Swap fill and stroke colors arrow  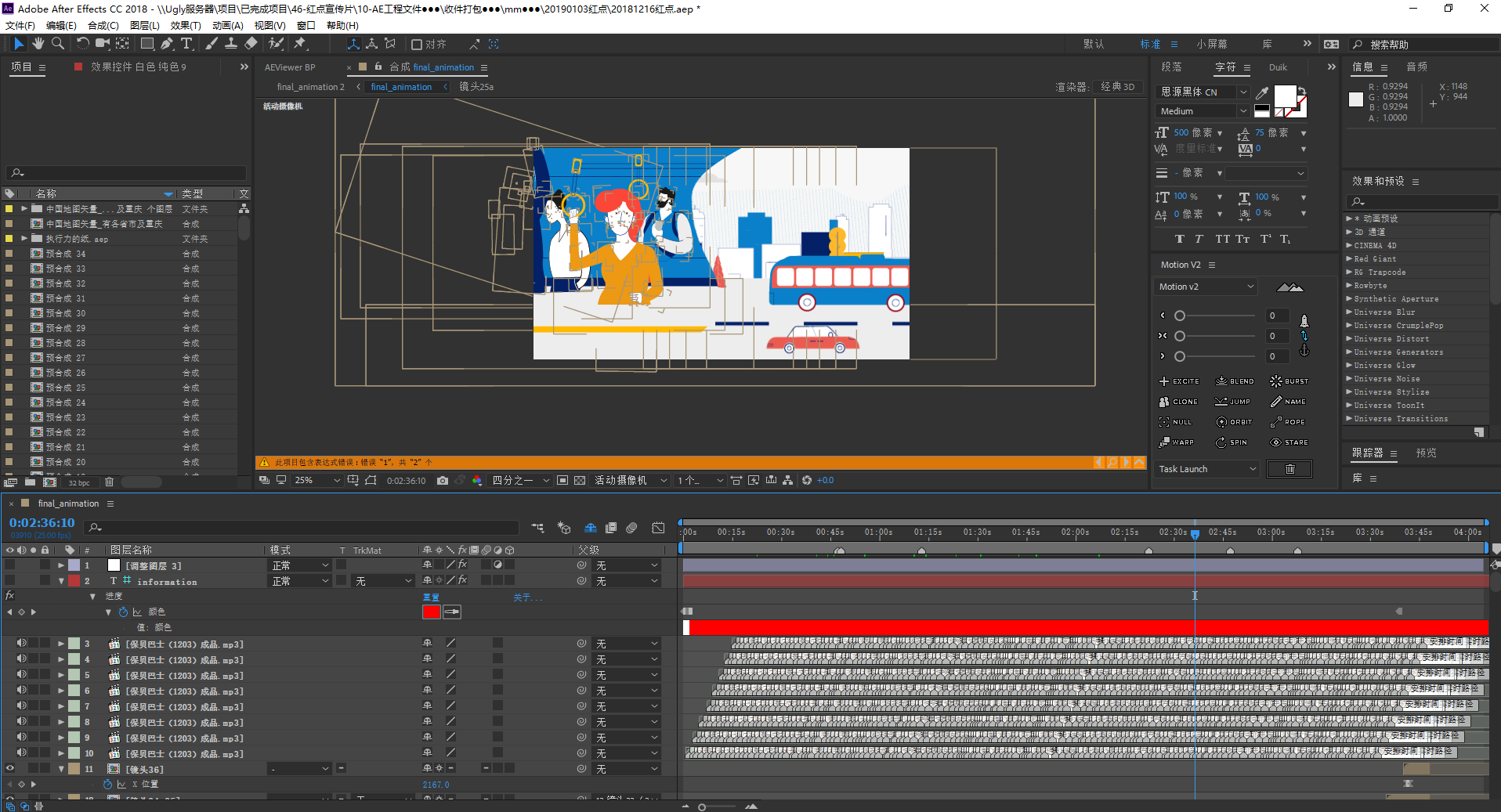coord(1301,91)
